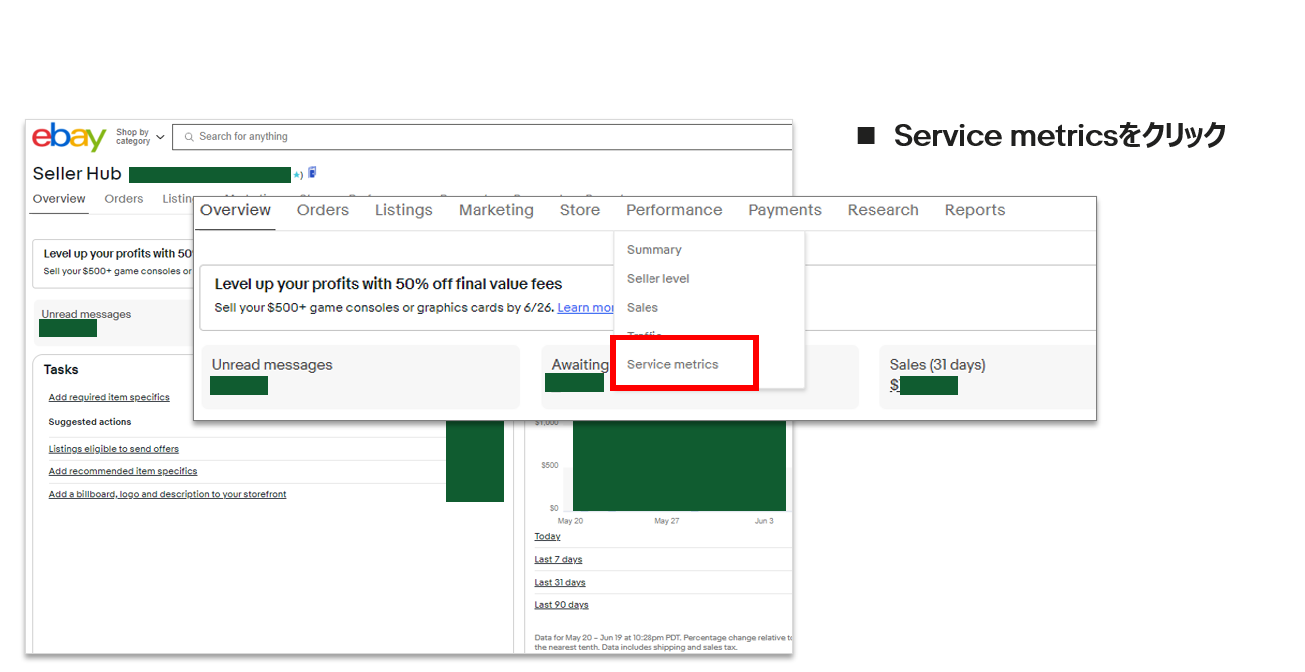Click the Suggested actions label

90,422
